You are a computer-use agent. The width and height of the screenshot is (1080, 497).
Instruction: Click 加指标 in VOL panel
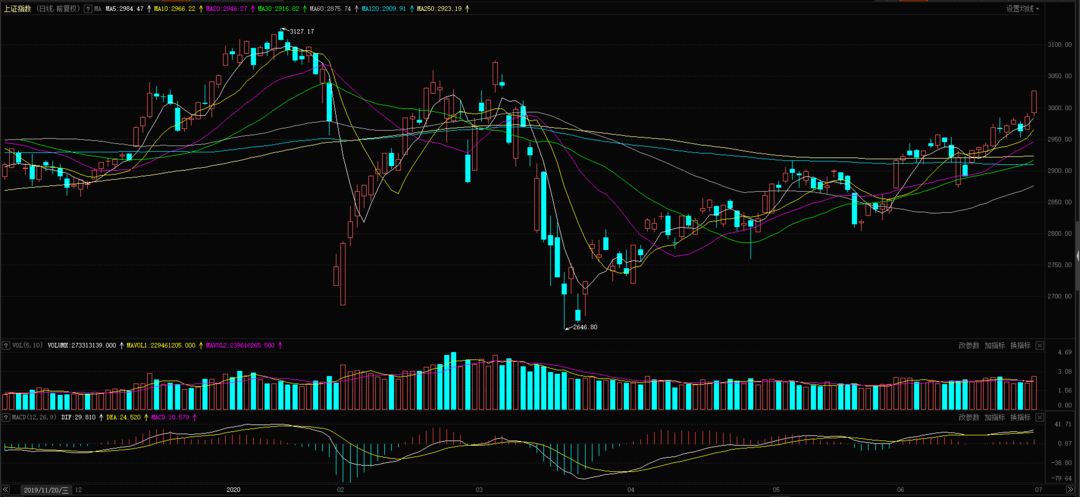[x=995, y=346]
